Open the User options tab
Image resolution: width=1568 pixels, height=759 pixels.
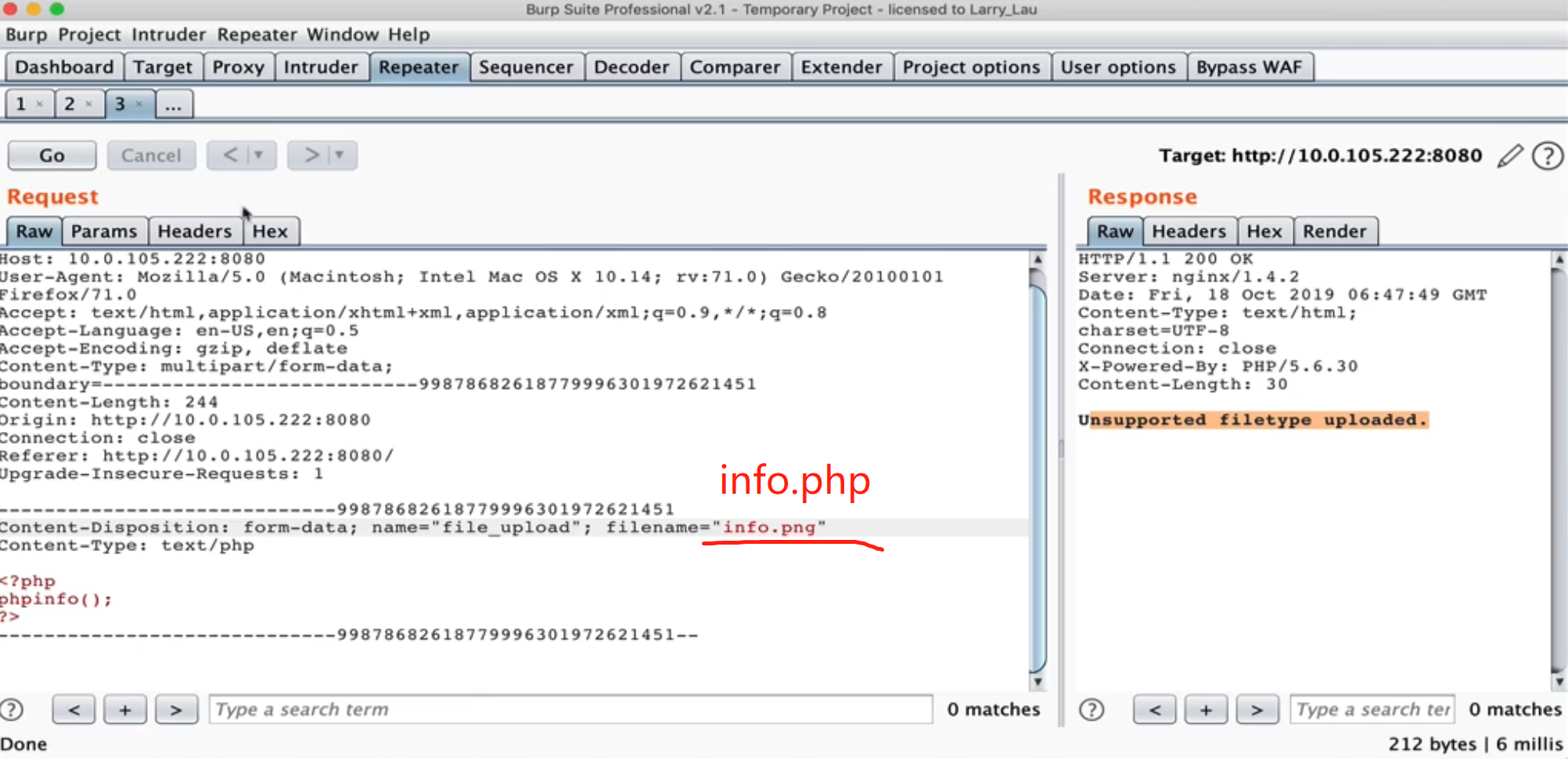point(1118,67)
